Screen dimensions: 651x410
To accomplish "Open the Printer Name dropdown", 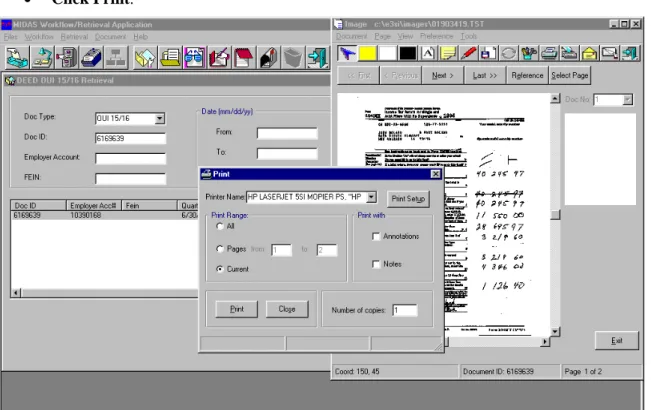I will pyautogui.click(x=372, y=197).
